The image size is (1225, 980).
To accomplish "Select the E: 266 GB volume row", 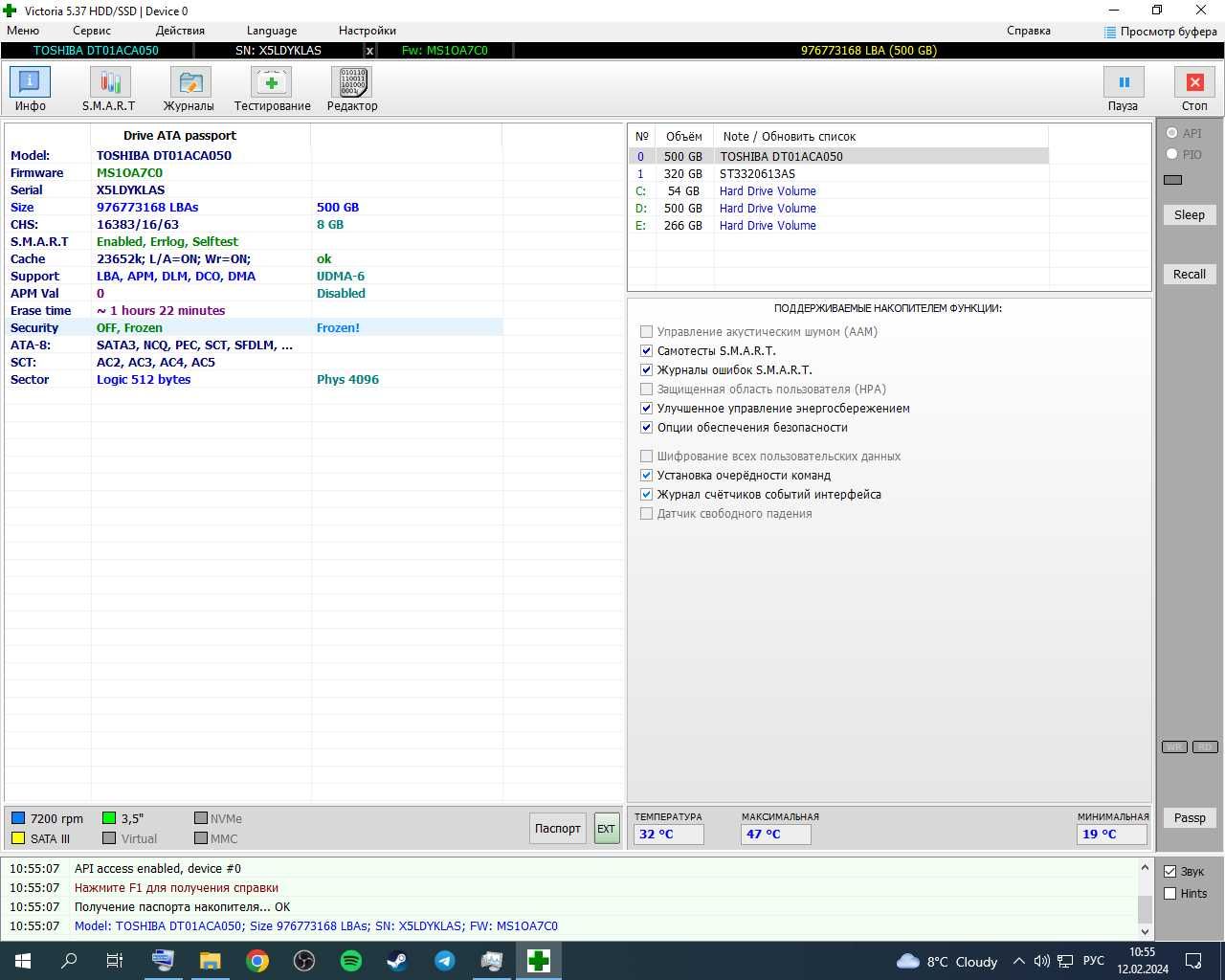I will coord(838,225).
